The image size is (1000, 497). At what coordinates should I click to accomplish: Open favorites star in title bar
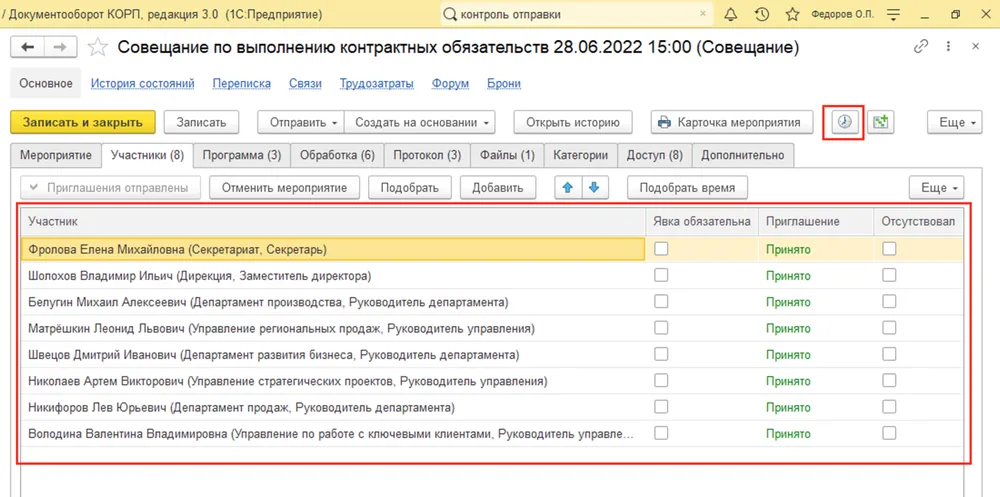coord(792,13)
